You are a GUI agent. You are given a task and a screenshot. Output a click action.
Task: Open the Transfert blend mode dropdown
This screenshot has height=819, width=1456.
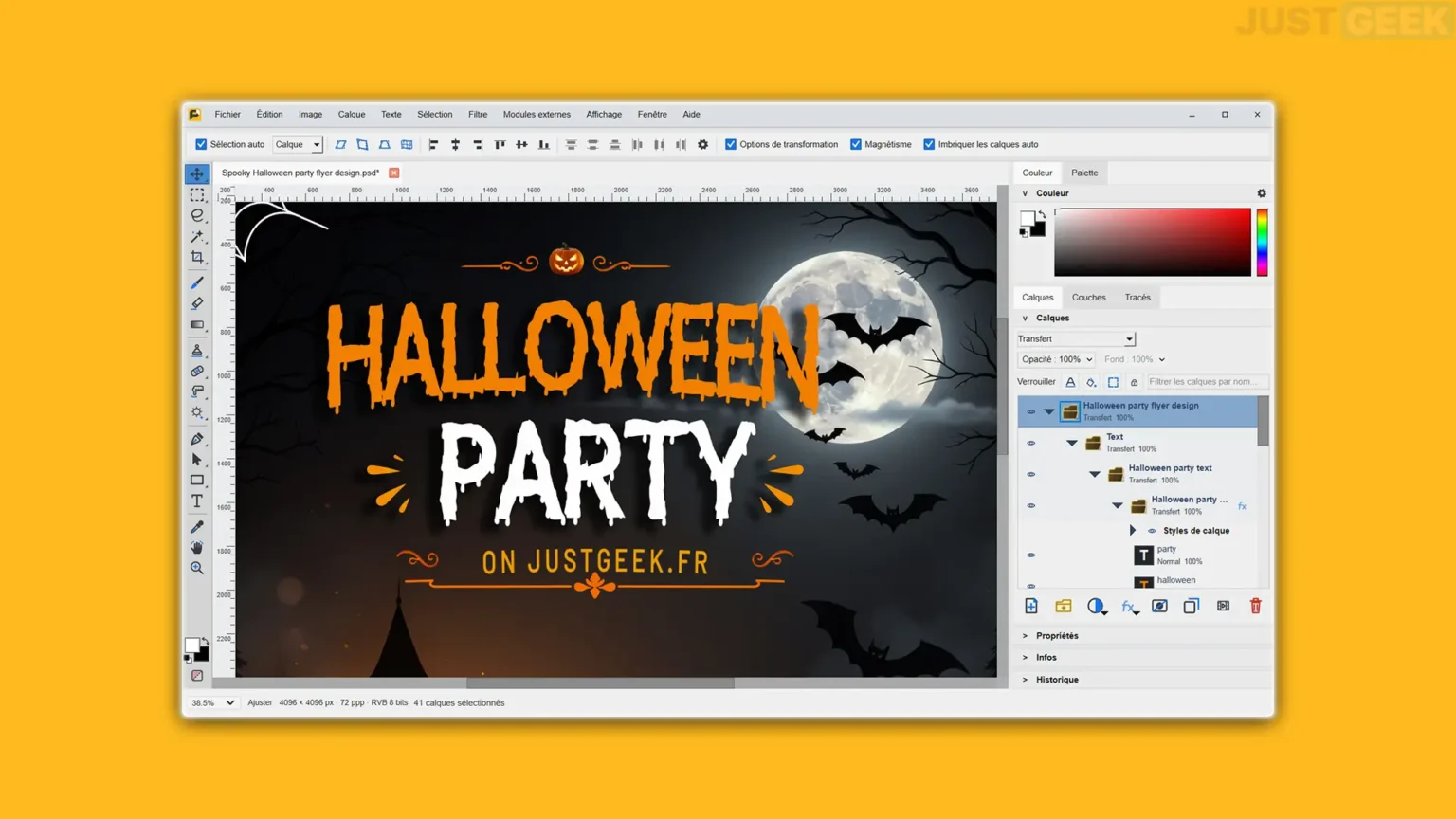click(x=1076, y=338)
